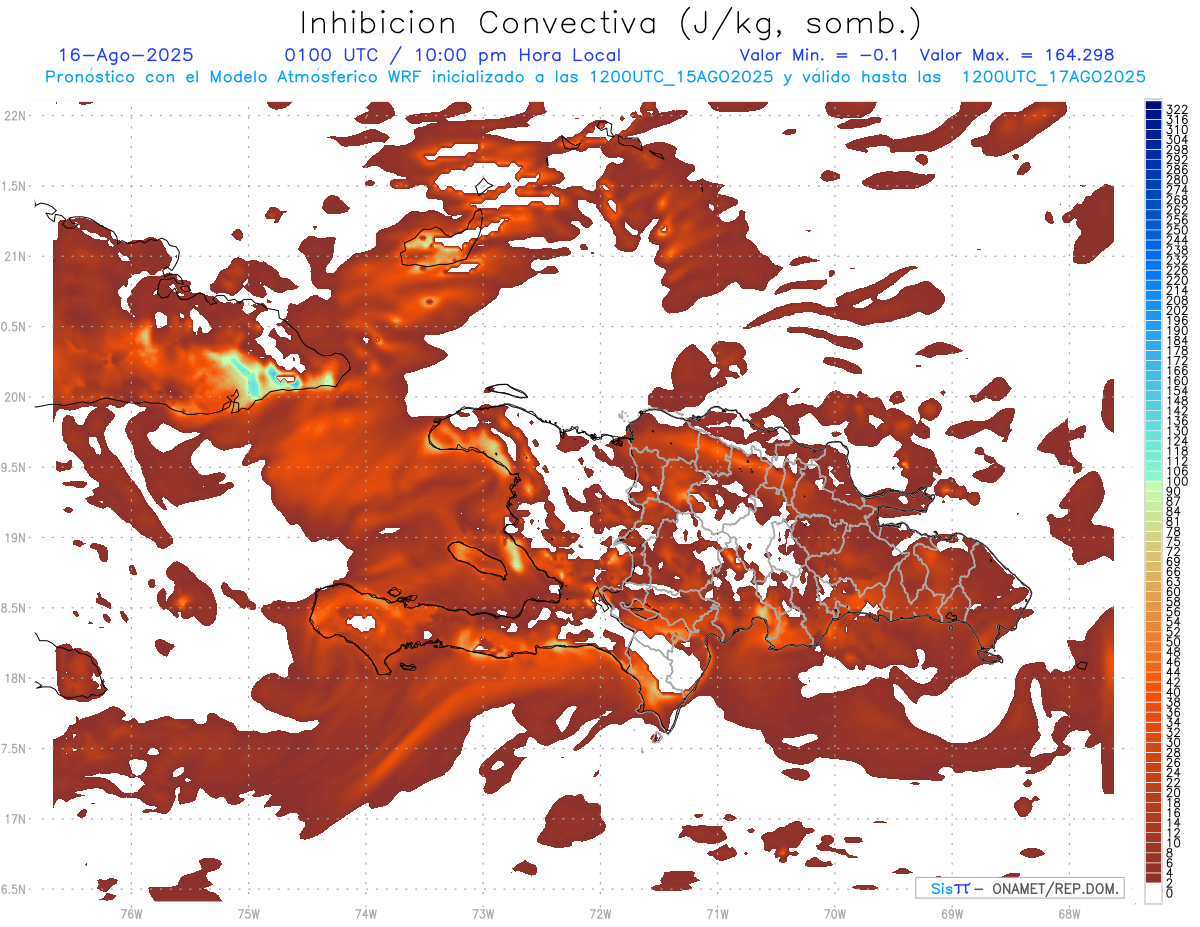Click the '20N' latitude label
1200x927 pixels.
click(17, 397)
